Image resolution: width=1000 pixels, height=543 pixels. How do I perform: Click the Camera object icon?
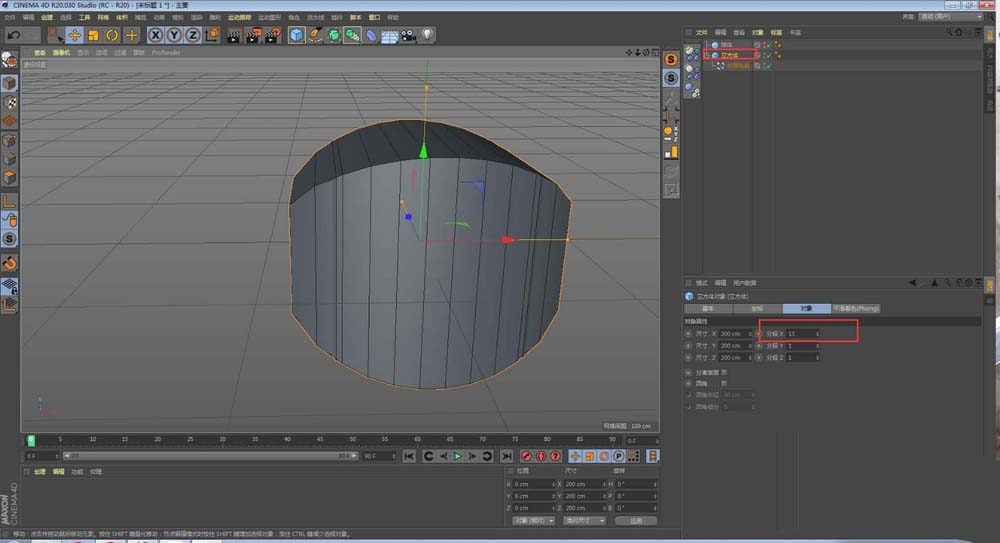tap(408, 35)
